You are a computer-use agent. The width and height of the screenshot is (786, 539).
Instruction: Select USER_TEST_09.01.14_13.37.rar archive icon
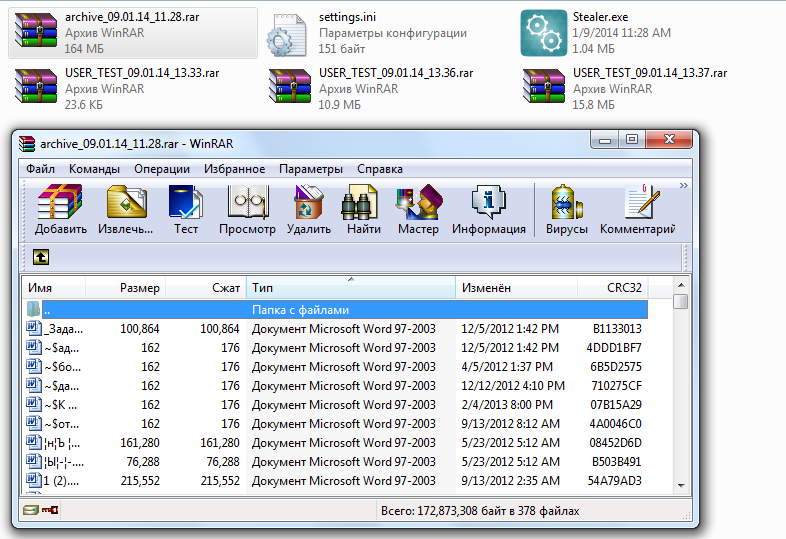tap(544, 86)
